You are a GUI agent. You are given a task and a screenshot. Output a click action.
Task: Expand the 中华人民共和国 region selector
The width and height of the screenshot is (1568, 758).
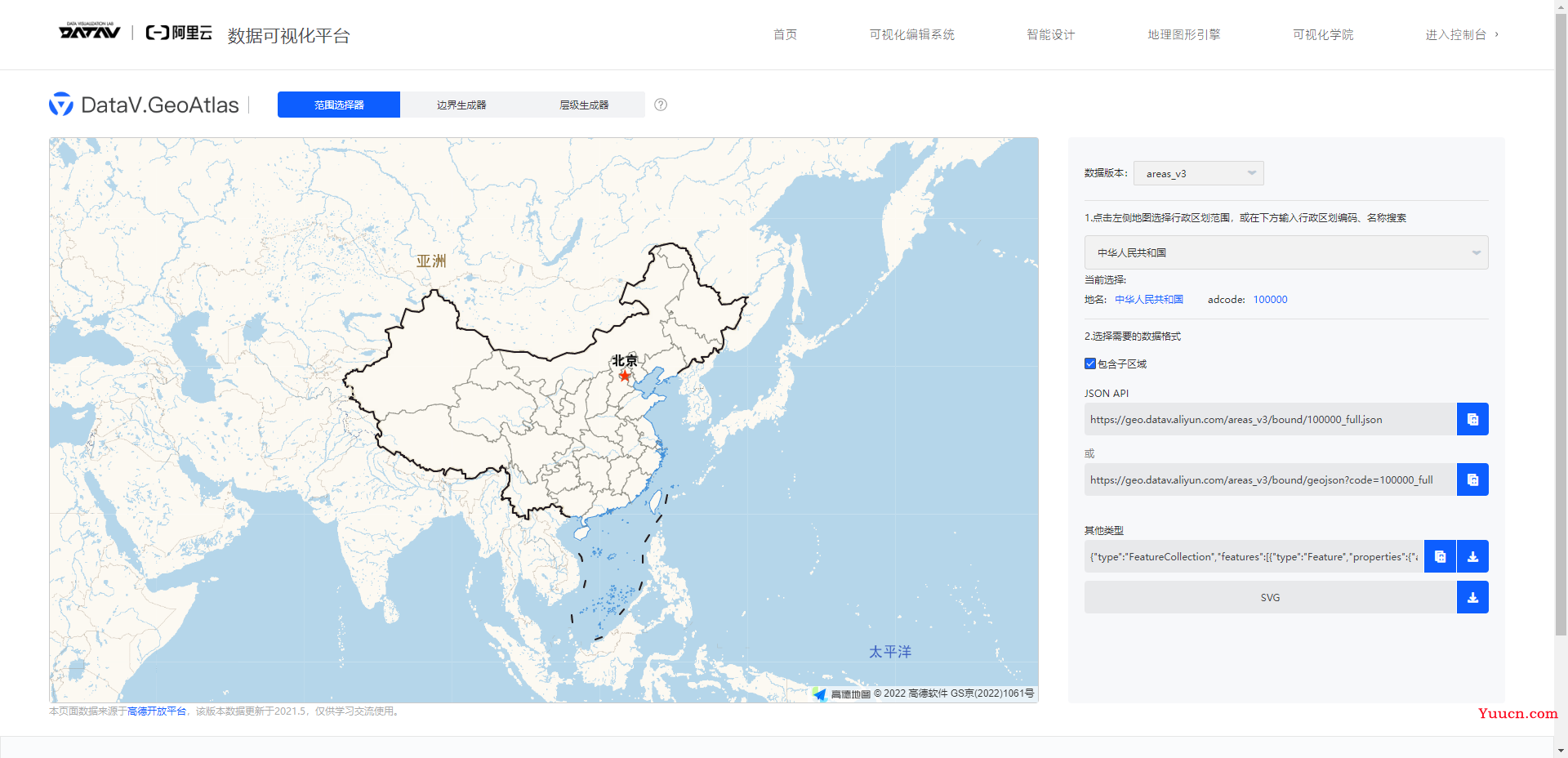click(1286, 252)
